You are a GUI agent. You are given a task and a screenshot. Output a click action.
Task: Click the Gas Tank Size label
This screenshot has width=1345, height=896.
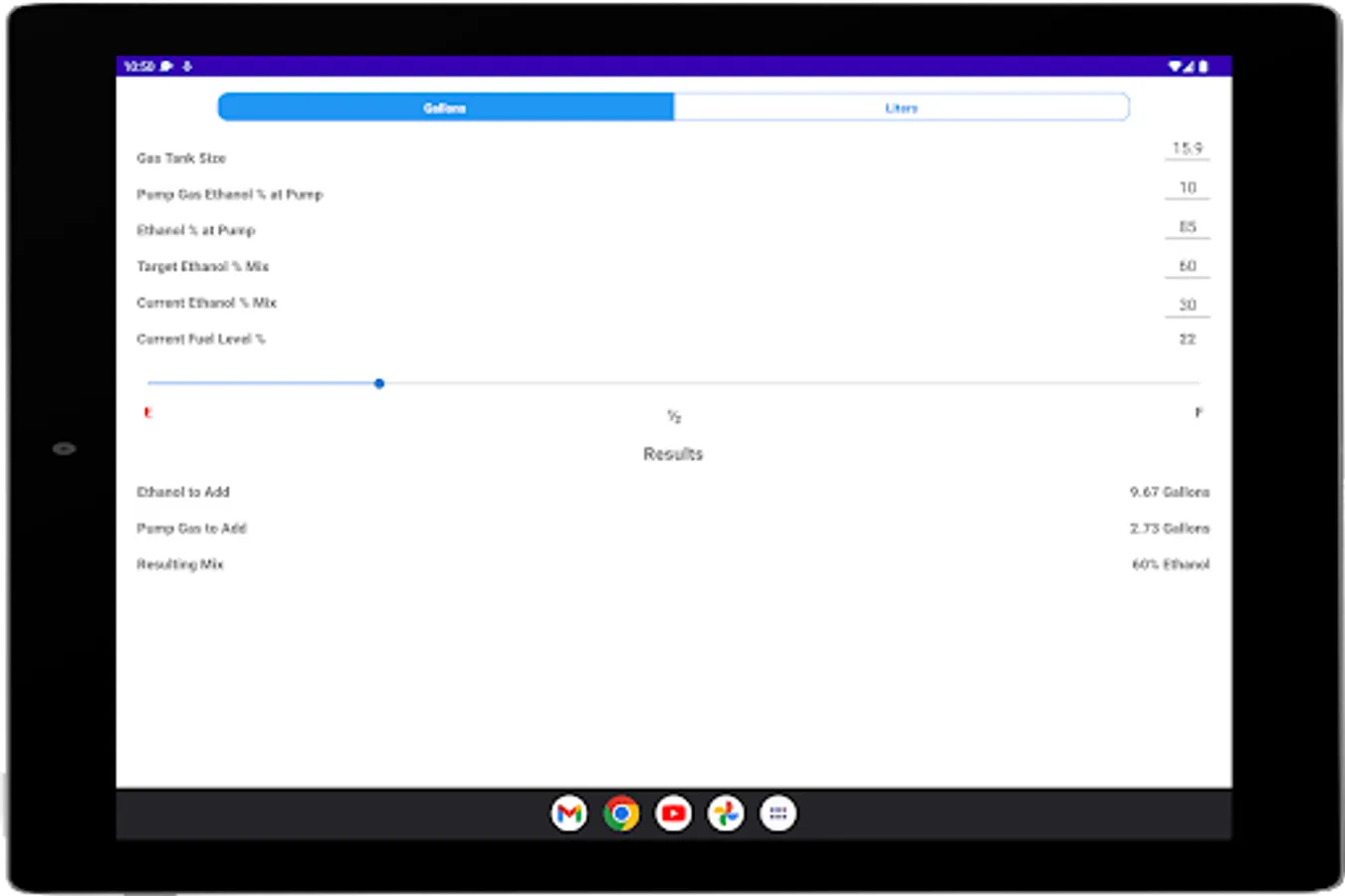(181, 158)
